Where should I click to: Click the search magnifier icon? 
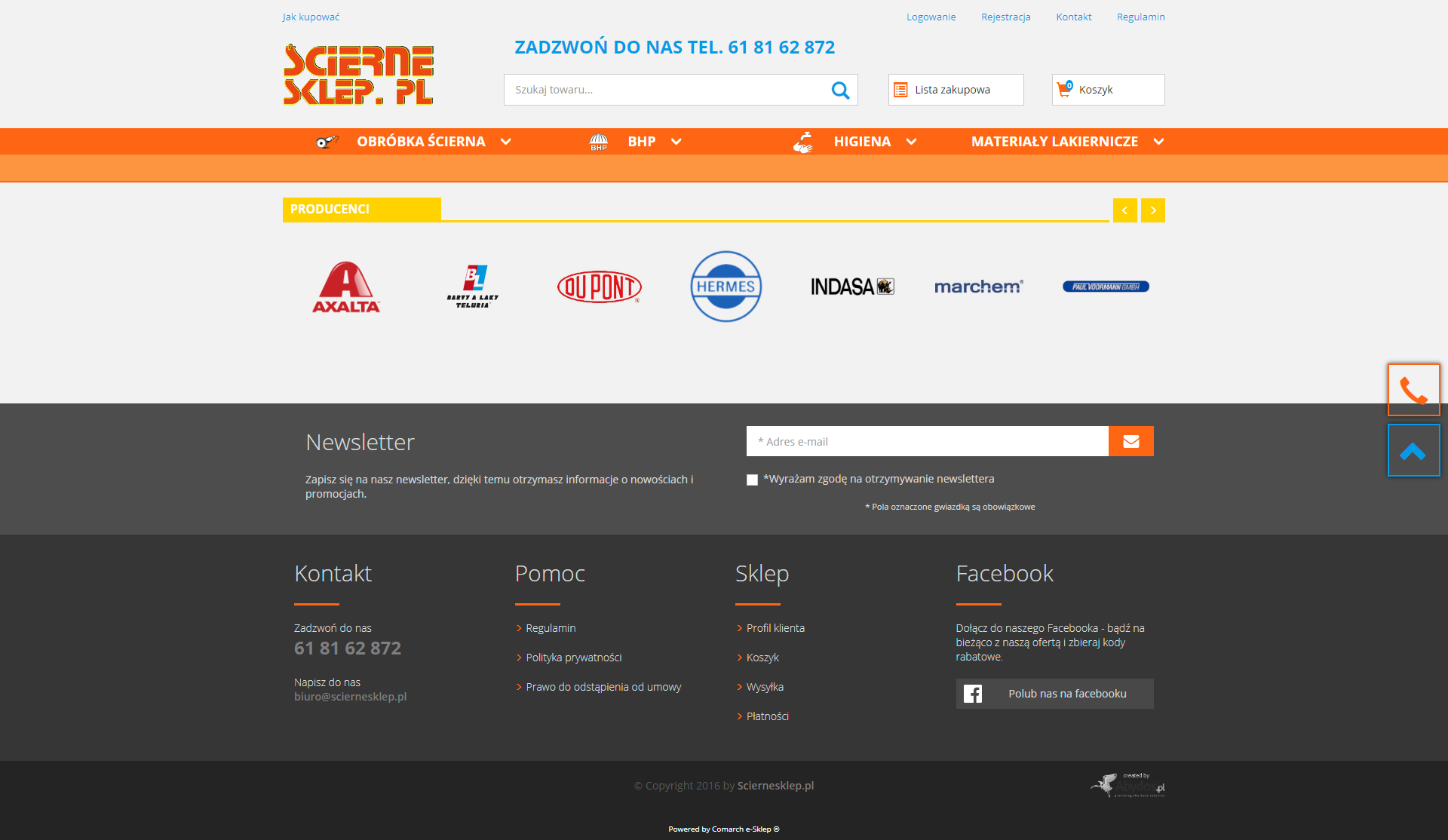click(840, 90)
